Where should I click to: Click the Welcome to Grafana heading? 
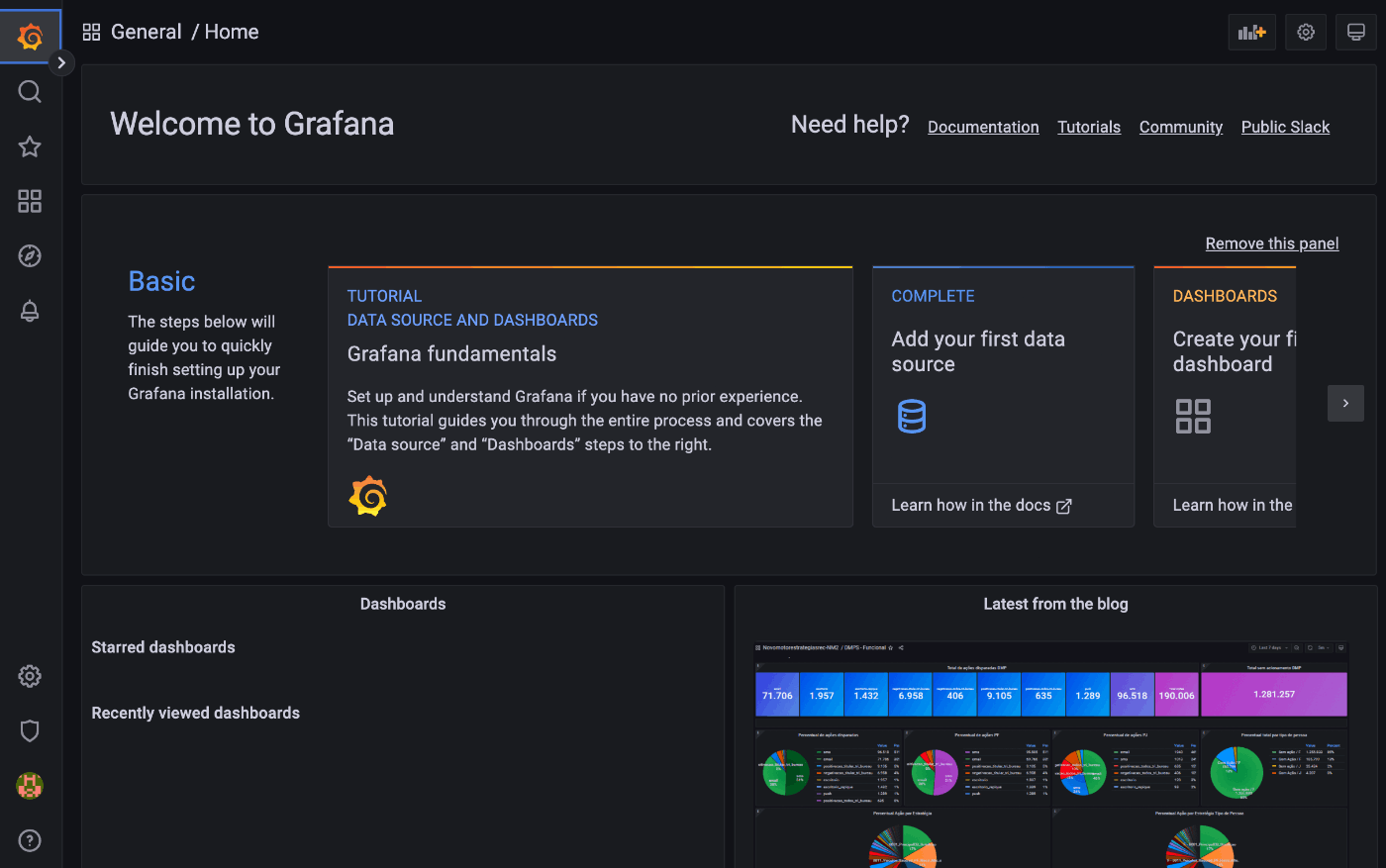coord(252,124)
